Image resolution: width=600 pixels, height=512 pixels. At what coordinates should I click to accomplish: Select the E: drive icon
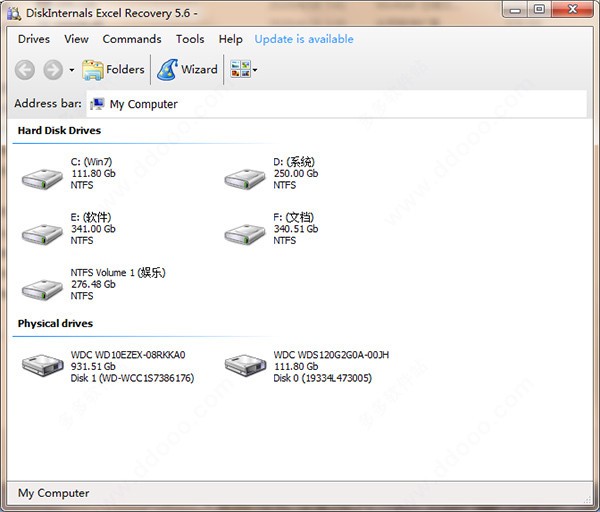42,232
